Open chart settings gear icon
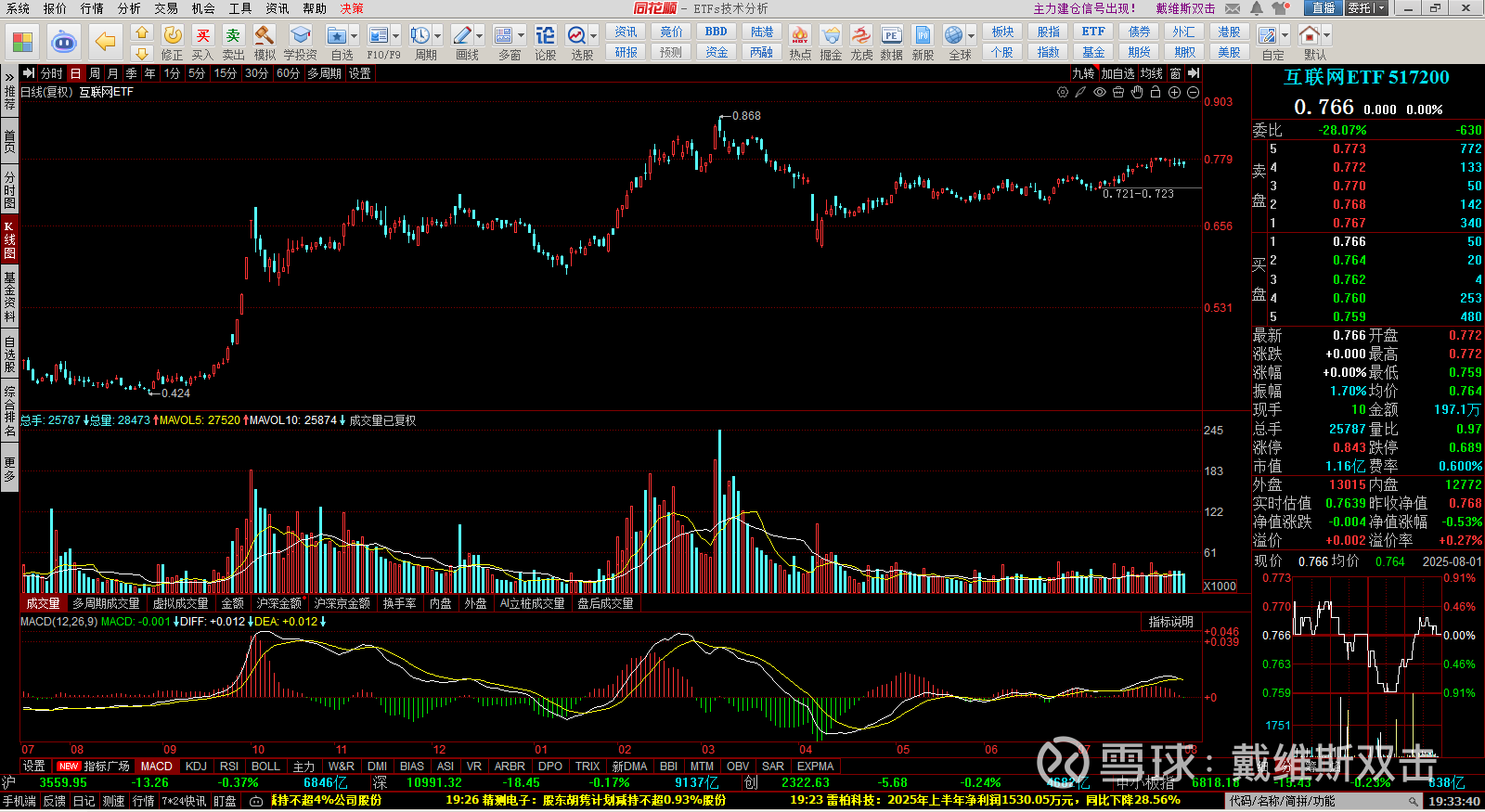Image resolution: width=1485 pixels, height=812 pixels. 1063,92
